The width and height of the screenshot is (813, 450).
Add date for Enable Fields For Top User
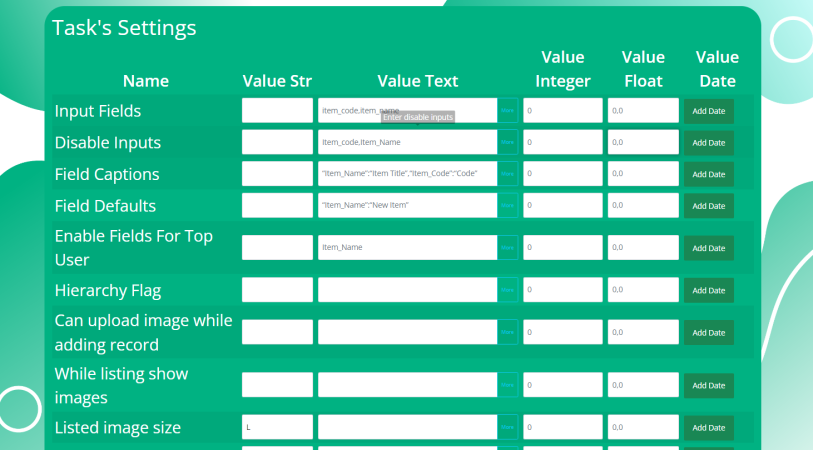point(709,248)
